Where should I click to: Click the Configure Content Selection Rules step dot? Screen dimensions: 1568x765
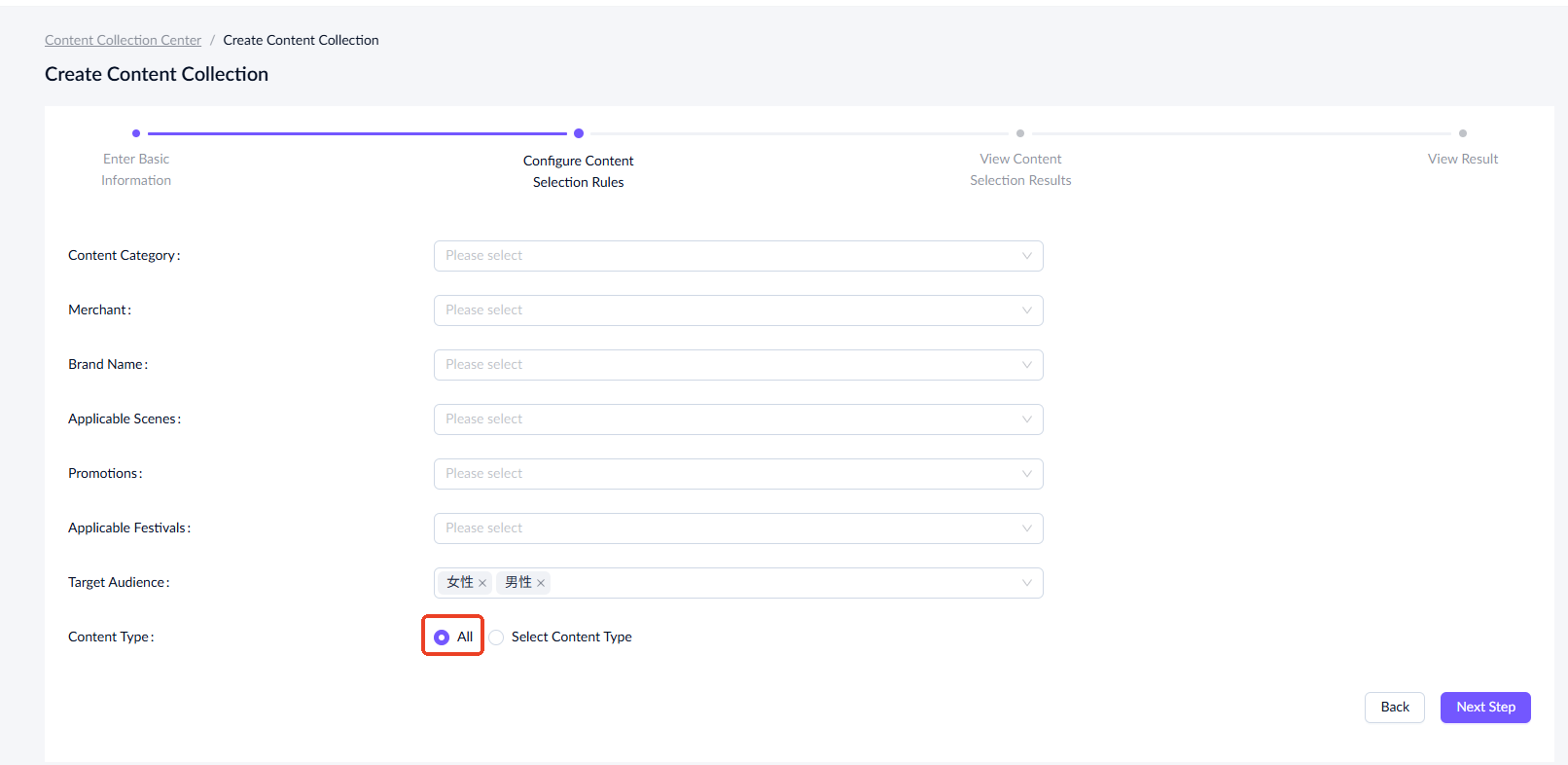pos(579,133)
